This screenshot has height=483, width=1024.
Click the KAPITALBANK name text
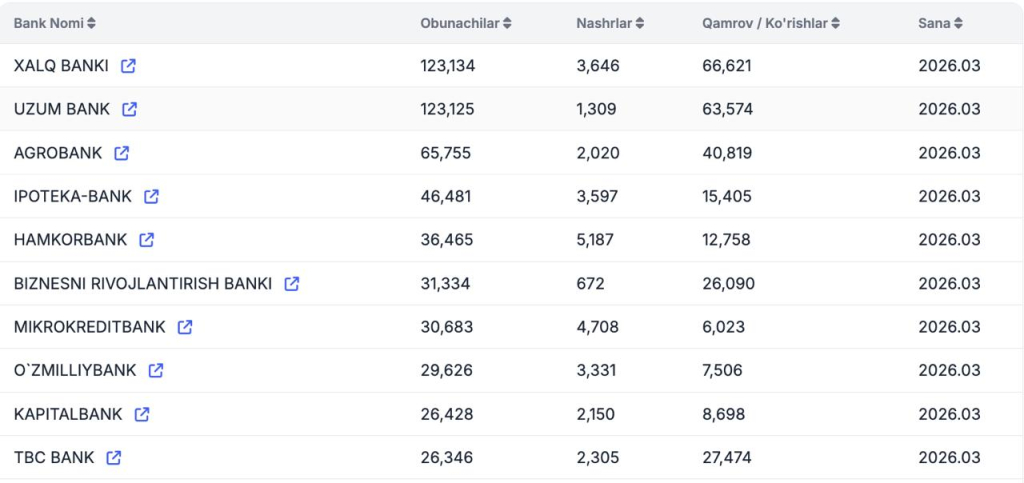click(x=68, y=414)
